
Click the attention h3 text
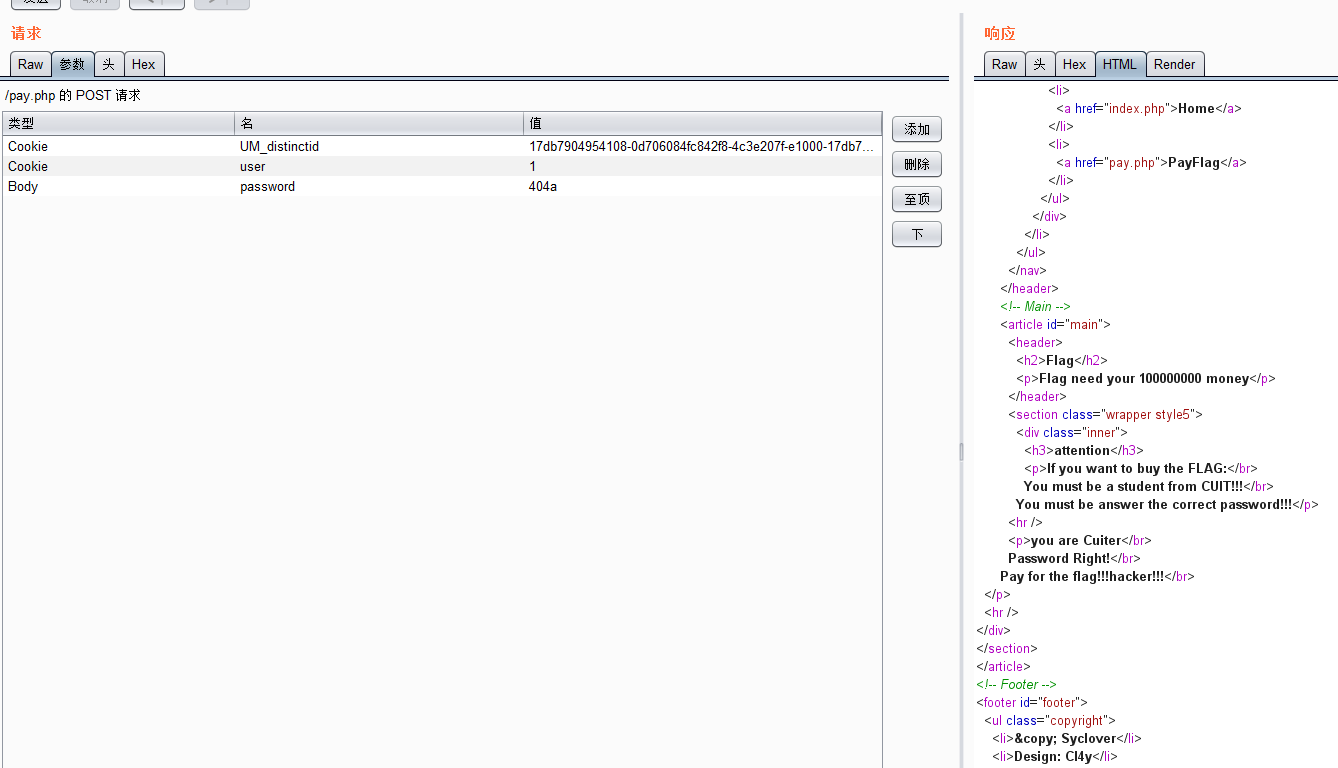1082,450
